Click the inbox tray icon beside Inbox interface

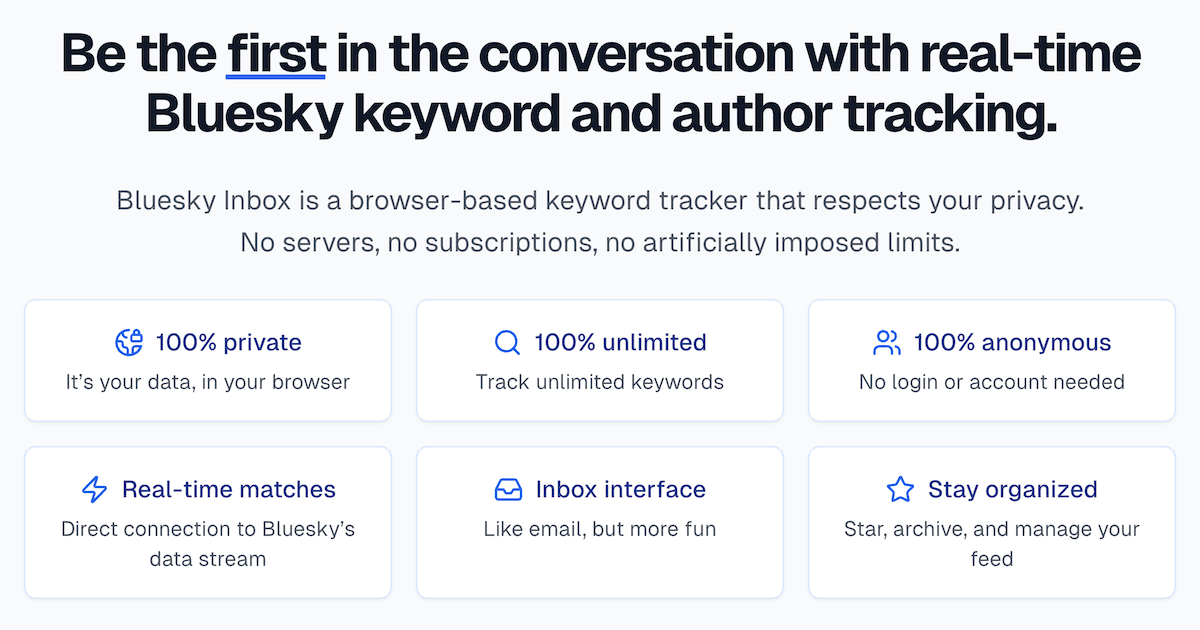[509, 490]
